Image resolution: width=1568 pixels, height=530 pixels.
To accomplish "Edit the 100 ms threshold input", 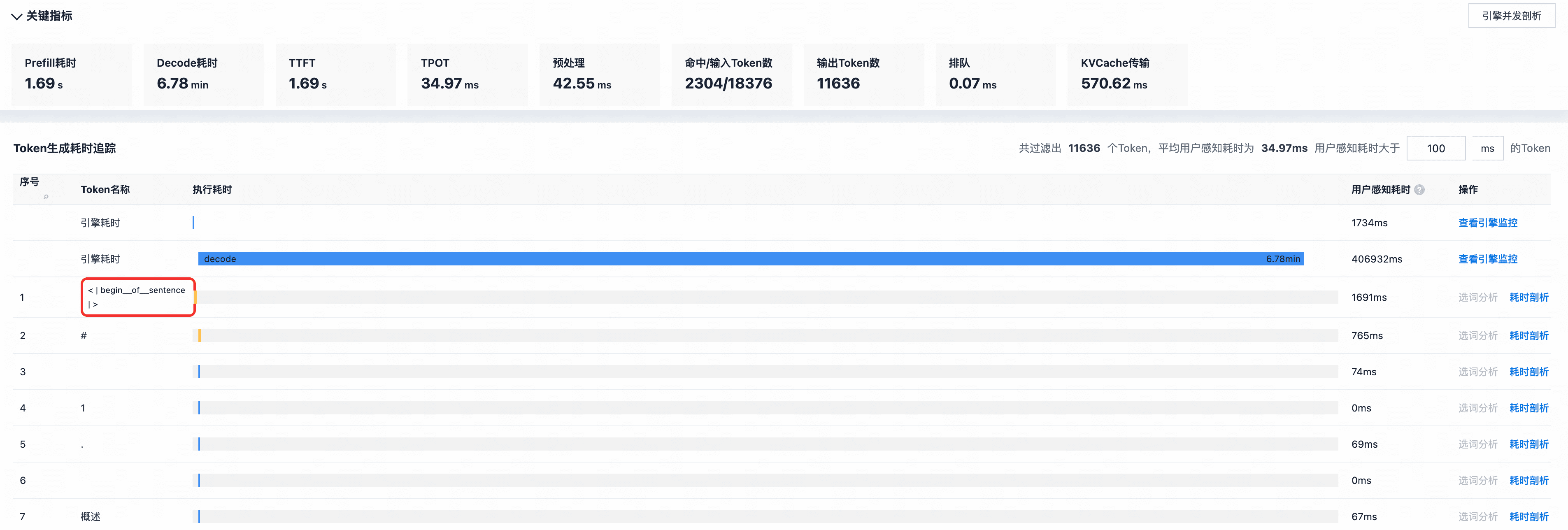I will point(1435,149).
